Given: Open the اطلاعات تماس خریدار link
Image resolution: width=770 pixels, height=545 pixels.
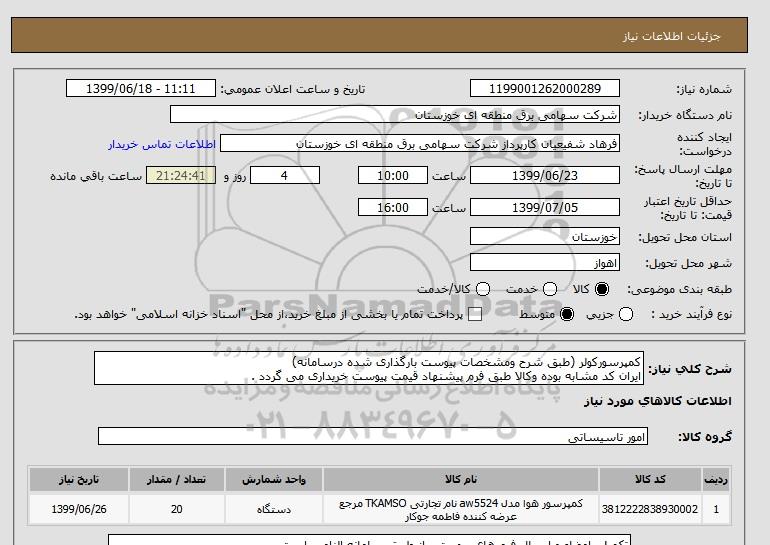Looking at the screenshot, I should click(x=162, y=144).
